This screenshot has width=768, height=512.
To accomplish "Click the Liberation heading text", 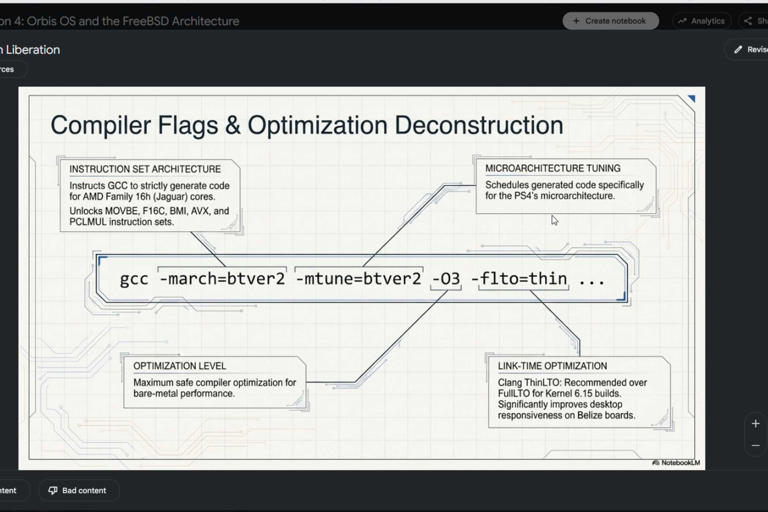I will [30, 49].
